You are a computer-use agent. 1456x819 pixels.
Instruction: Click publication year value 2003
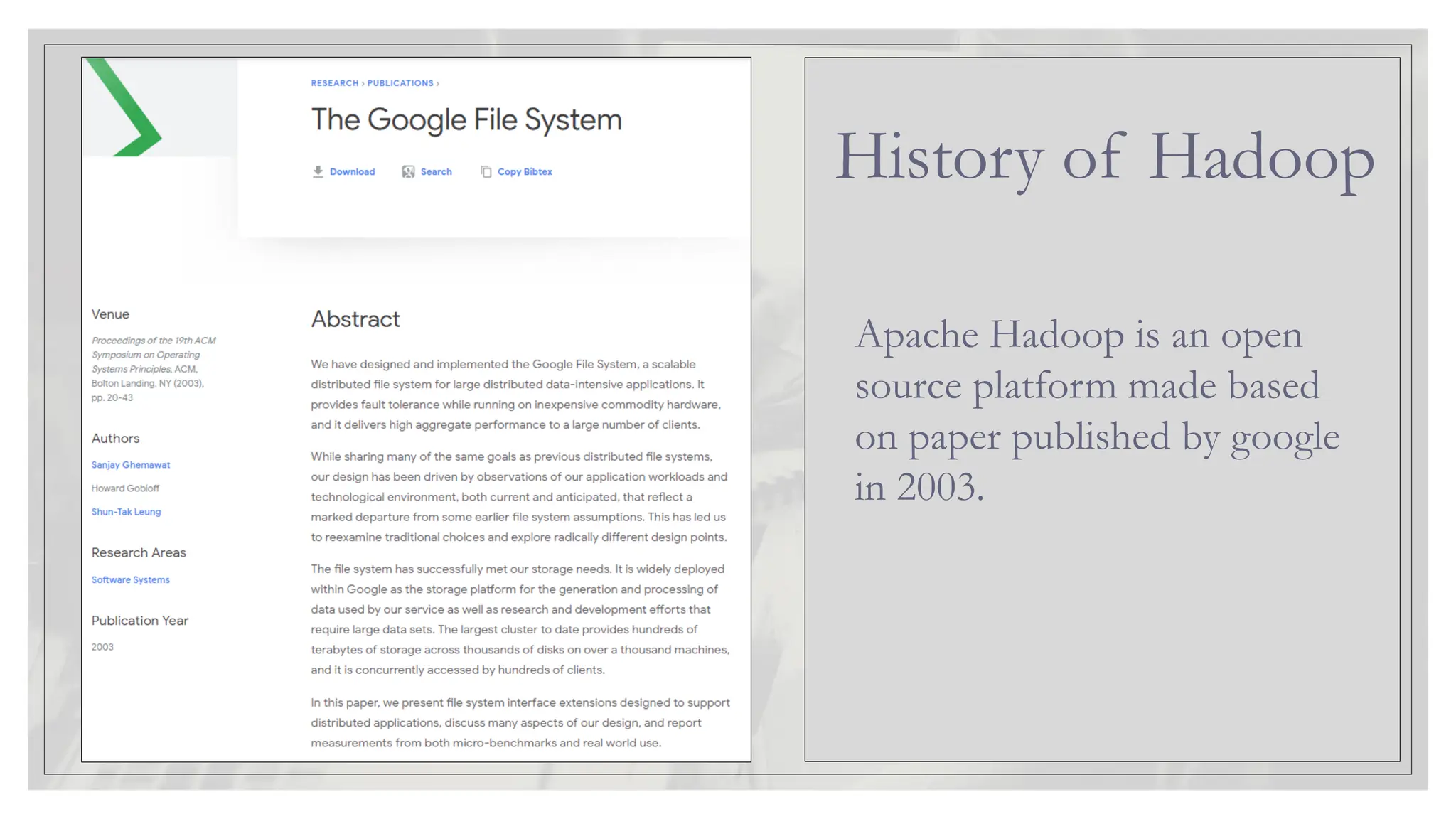(102, 647)
